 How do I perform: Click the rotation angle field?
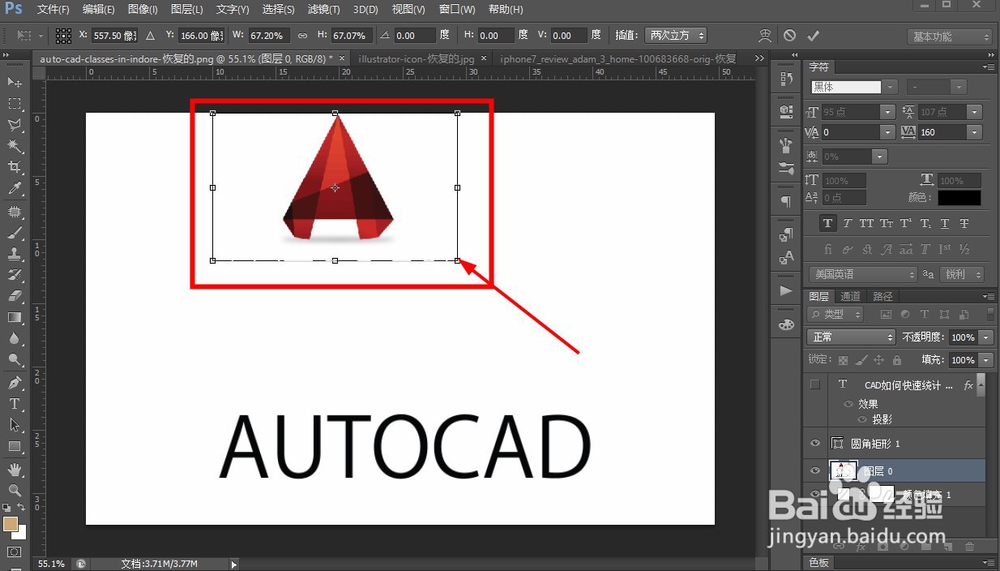pyautogui.click(x=414, y=36)
